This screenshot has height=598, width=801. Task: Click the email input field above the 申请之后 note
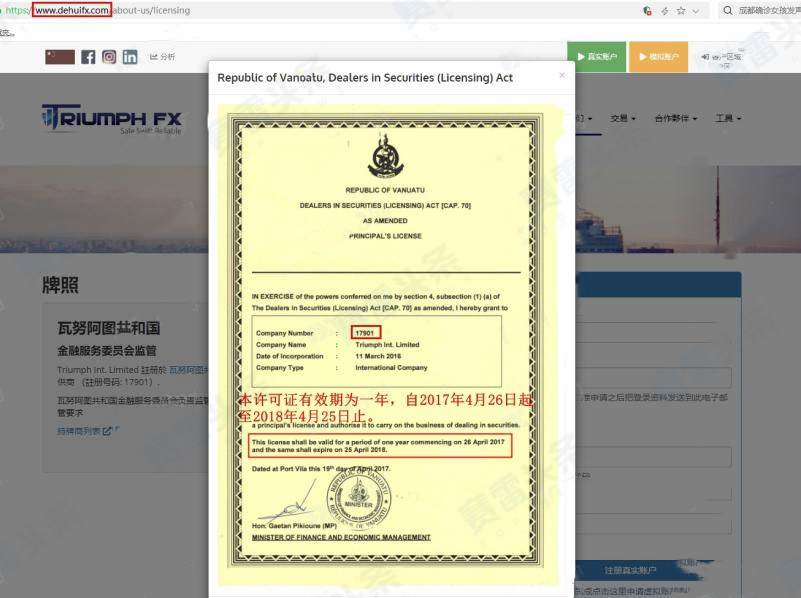pos(654,377)
